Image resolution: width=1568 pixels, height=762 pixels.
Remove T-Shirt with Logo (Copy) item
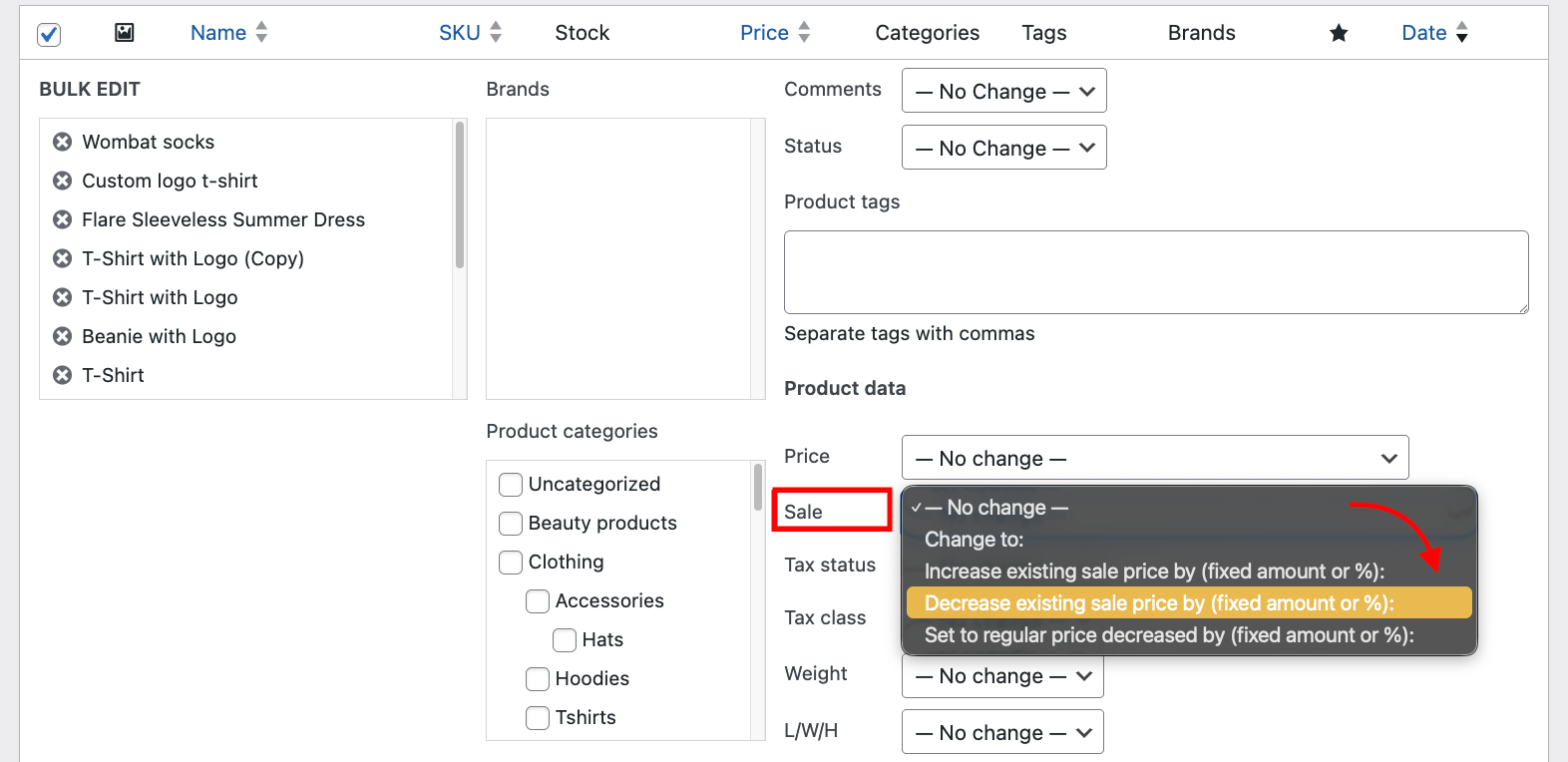tap(62, 258)
